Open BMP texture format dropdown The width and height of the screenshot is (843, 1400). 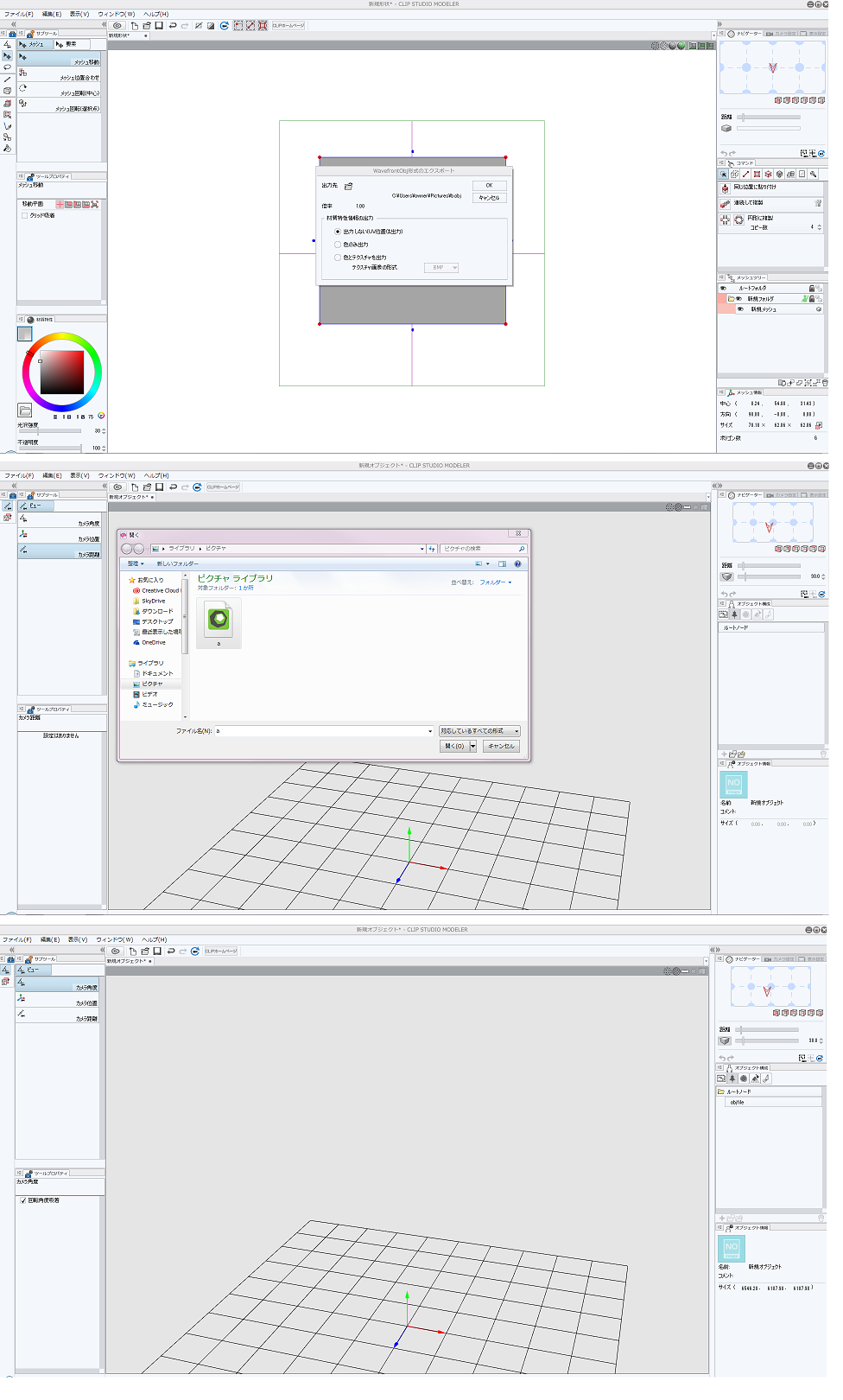point(441,268)
